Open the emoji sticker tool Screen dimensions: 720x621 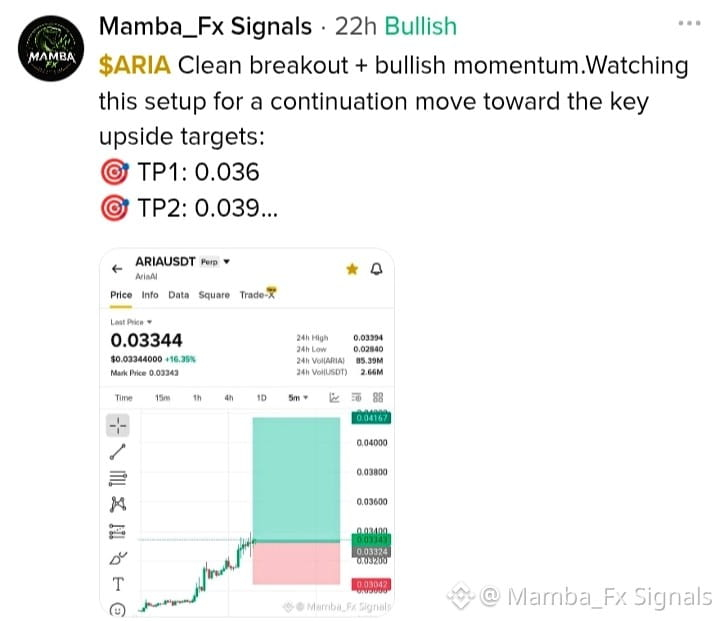[118, 610]
